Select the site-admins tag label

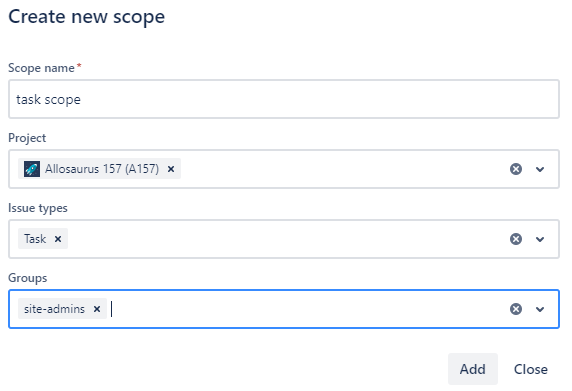54,309
